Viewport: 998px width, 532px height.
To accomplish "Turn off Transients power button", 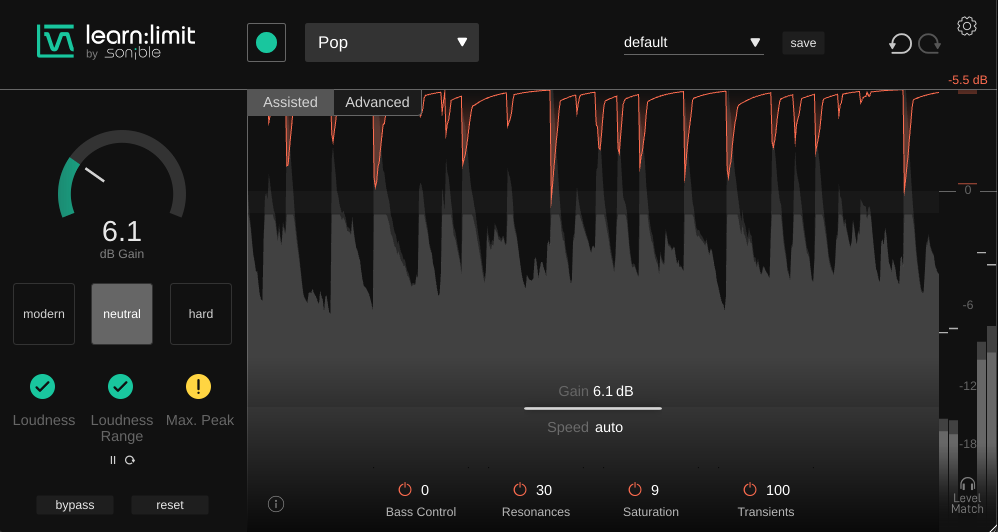I will (x=750, y=490).
